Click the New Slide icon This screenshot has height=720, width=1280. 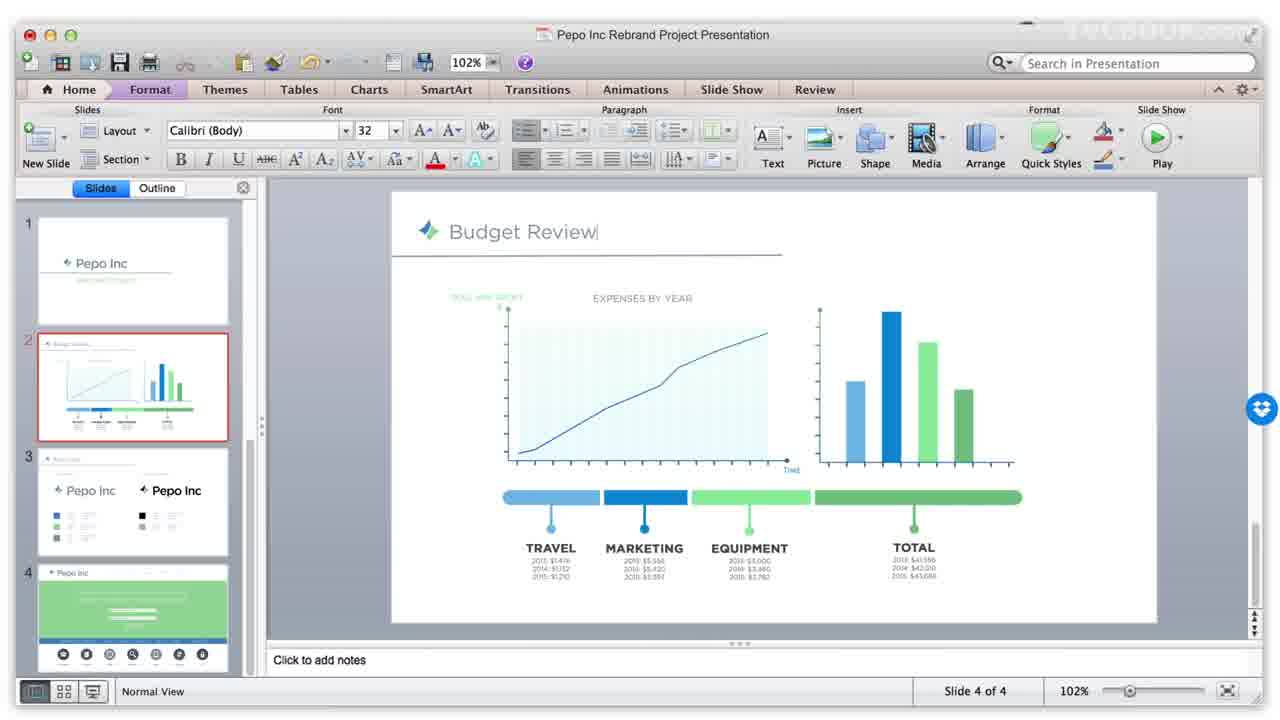coord(38,138)
